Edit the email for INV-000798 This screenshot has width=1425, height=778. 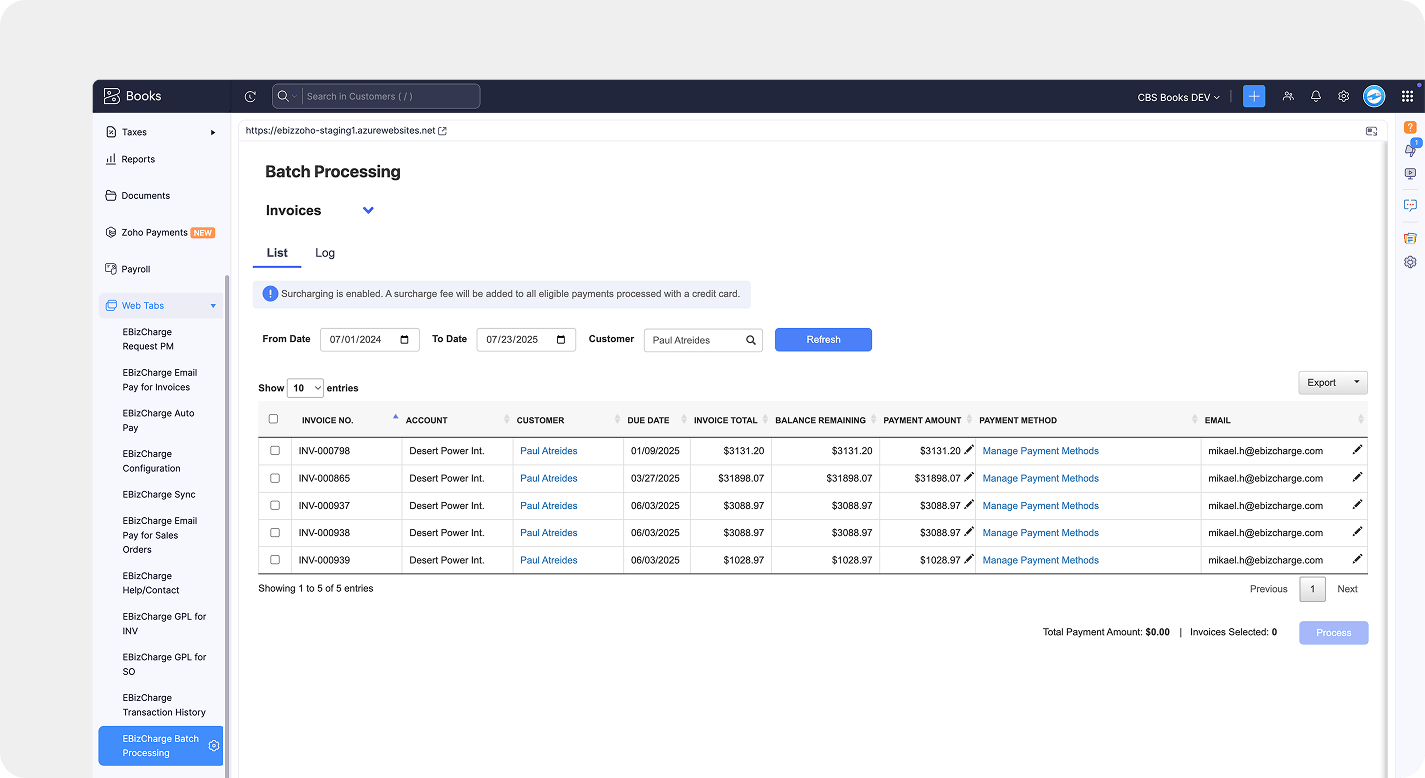coord(1357,450)
